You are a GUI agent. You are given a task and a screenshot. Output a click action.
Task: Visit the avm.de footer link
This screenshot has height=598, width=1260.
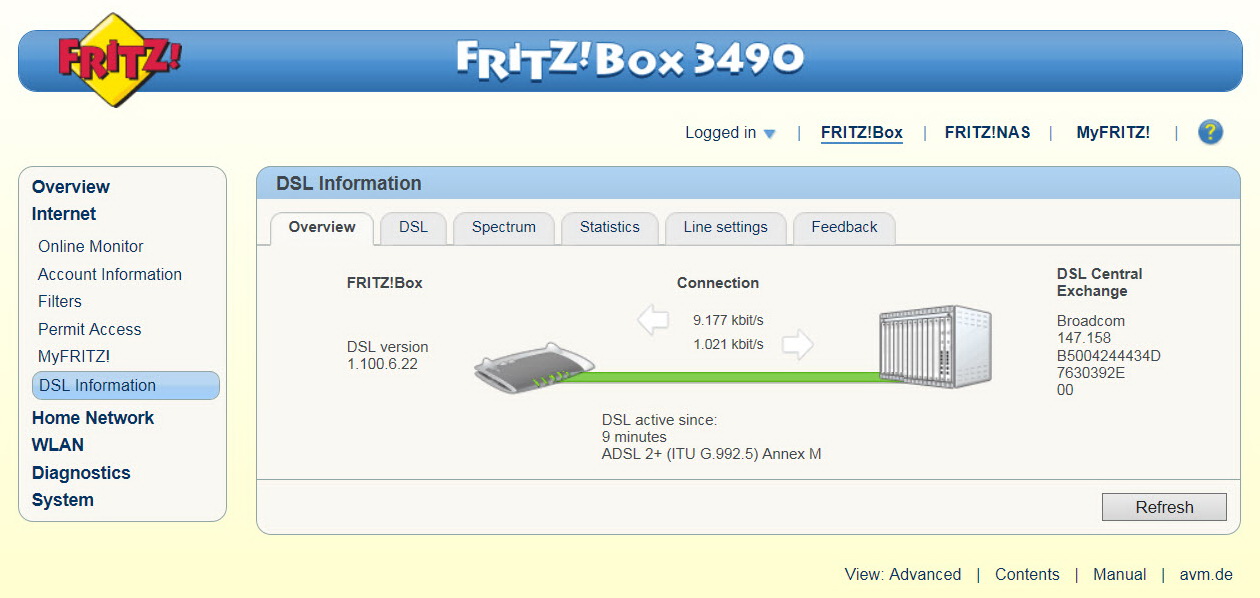tap(1206, 575)
